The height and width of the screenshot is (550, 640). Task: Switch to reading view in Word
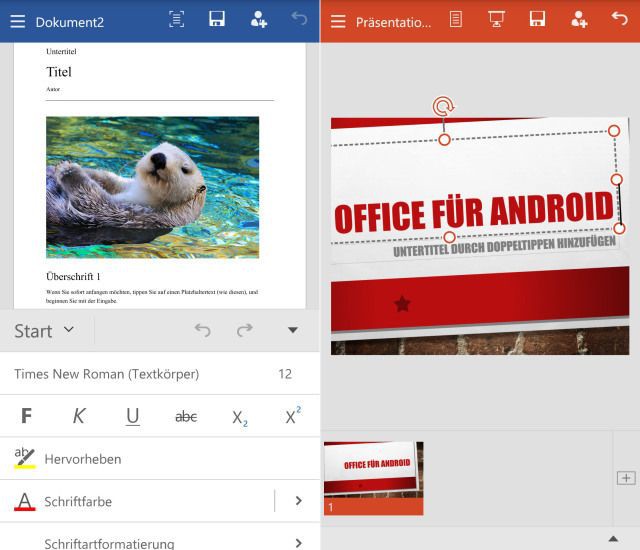tap(176, 20)
